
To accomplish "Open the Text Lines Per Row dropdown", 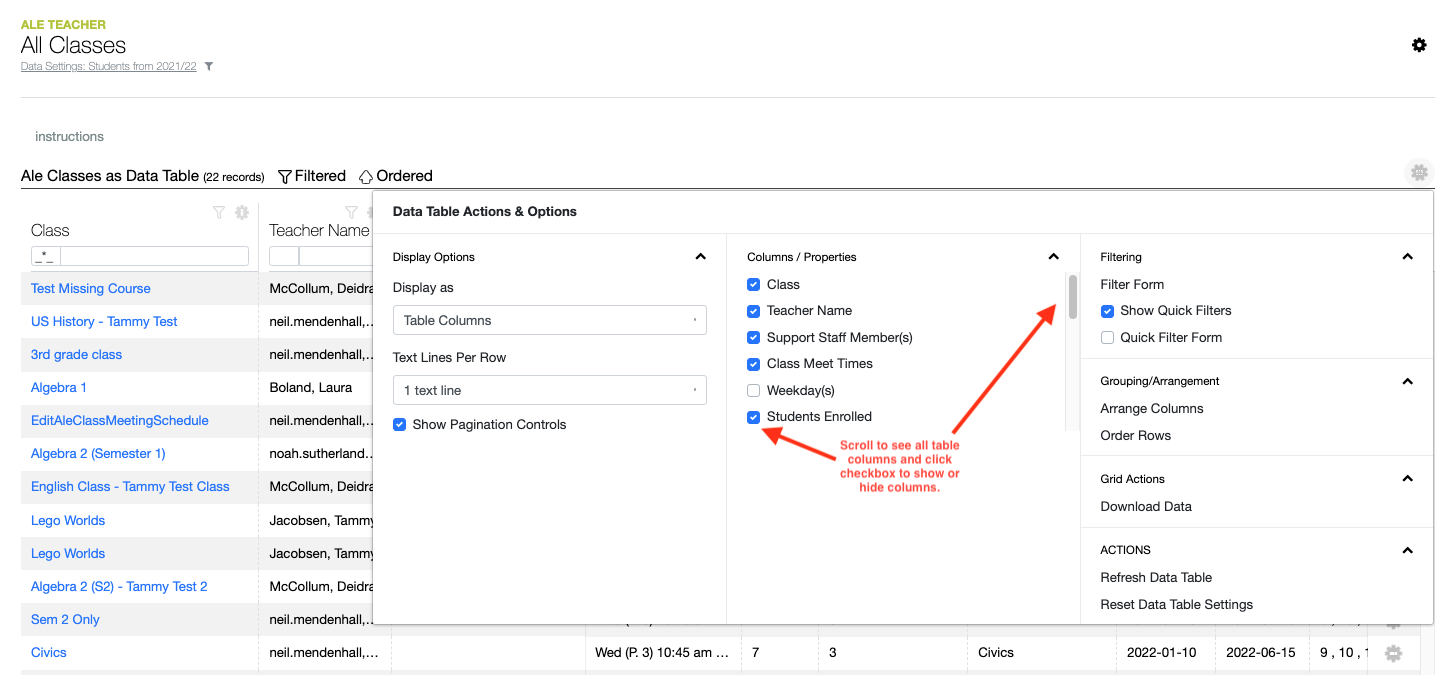I will click(x=549, y=391).
